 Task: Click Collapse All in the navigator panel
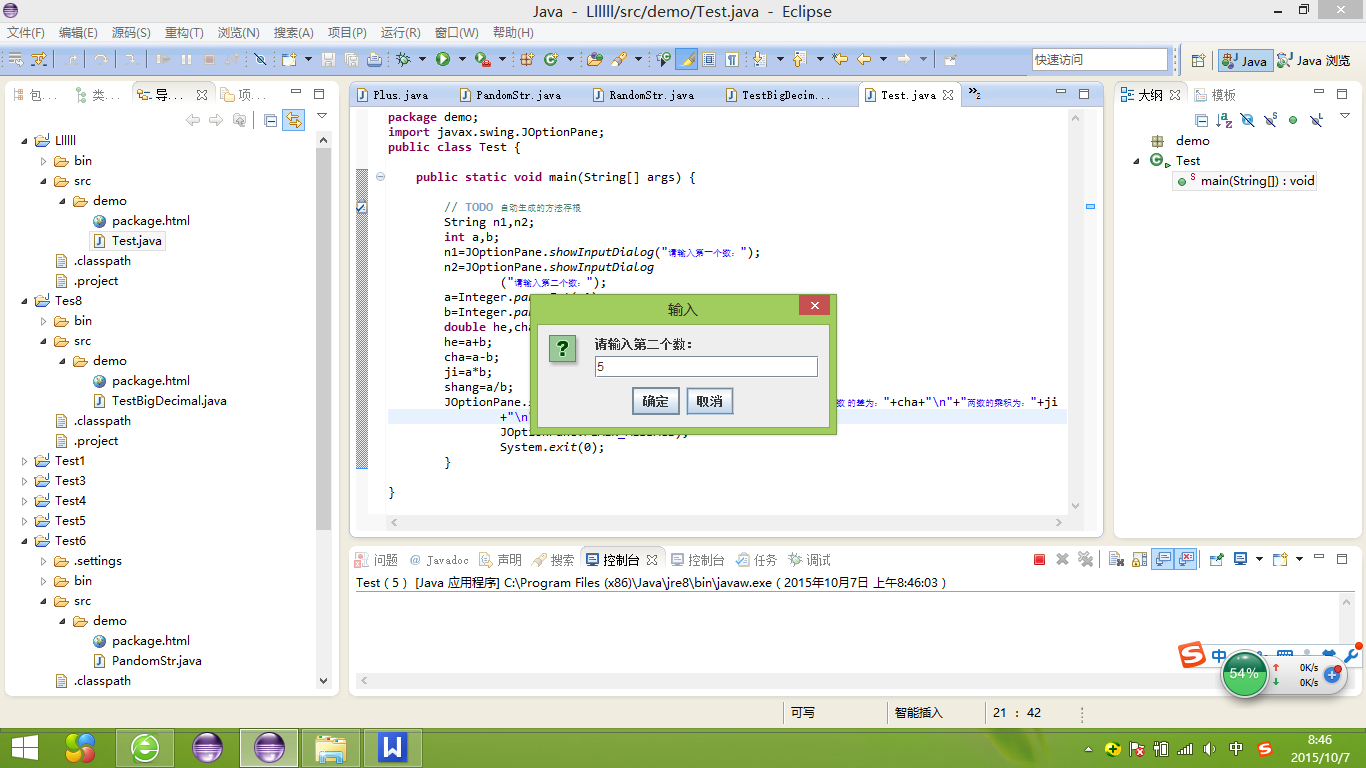click(270, 120)
